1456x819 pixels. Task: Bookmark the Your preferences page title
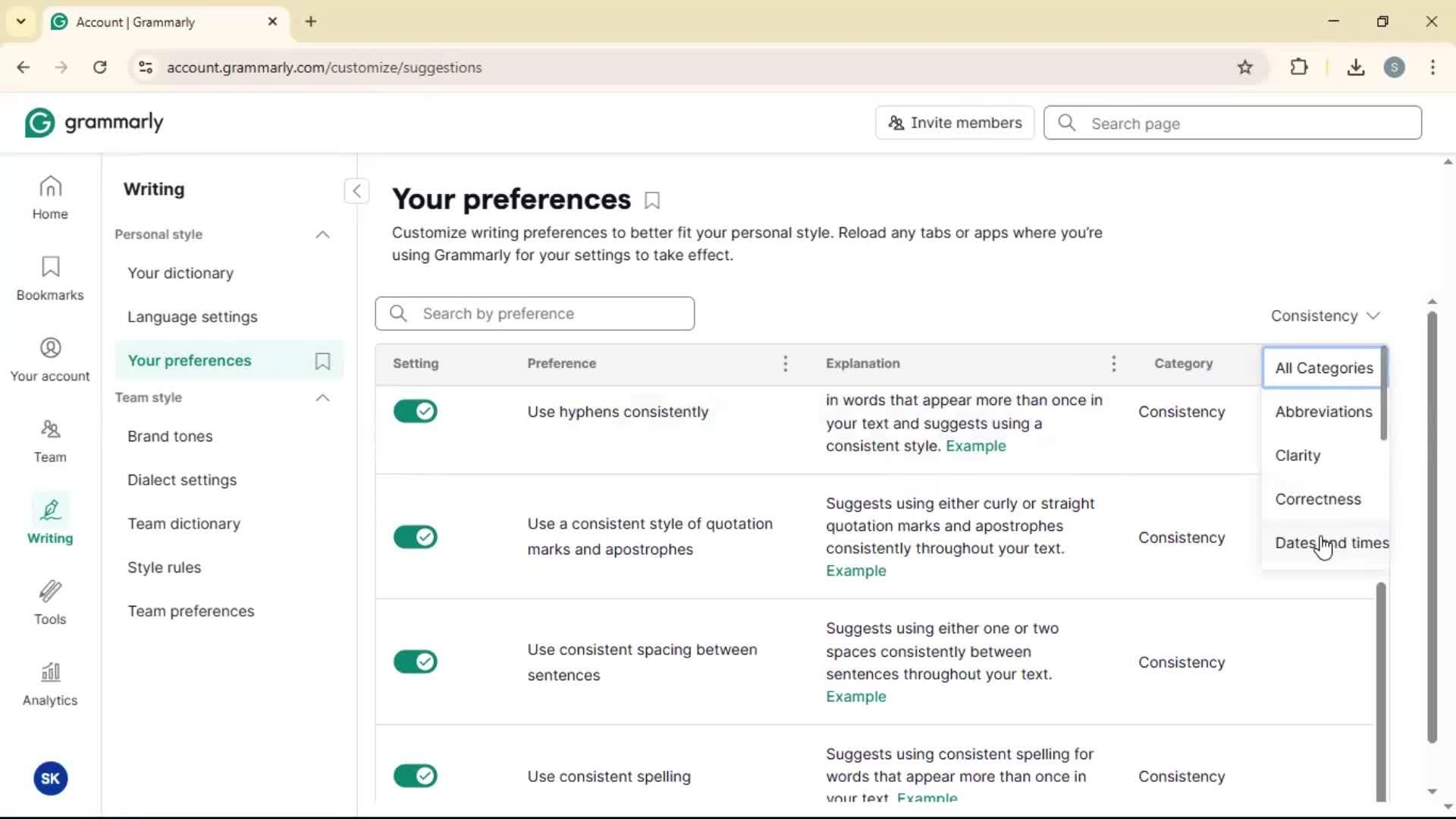(652, 201)
